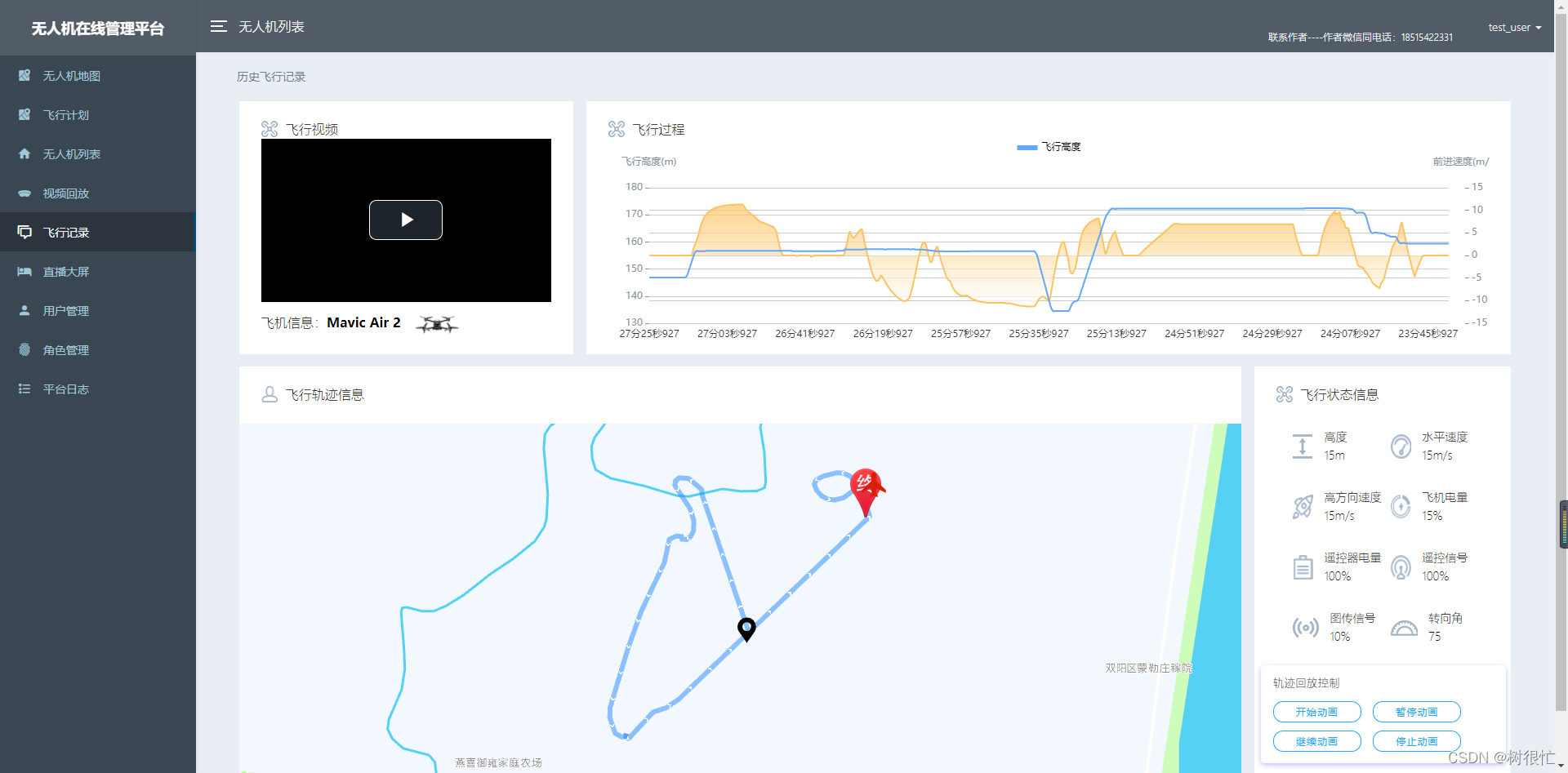Click the 无人机列表 header title

pos(271,27)
